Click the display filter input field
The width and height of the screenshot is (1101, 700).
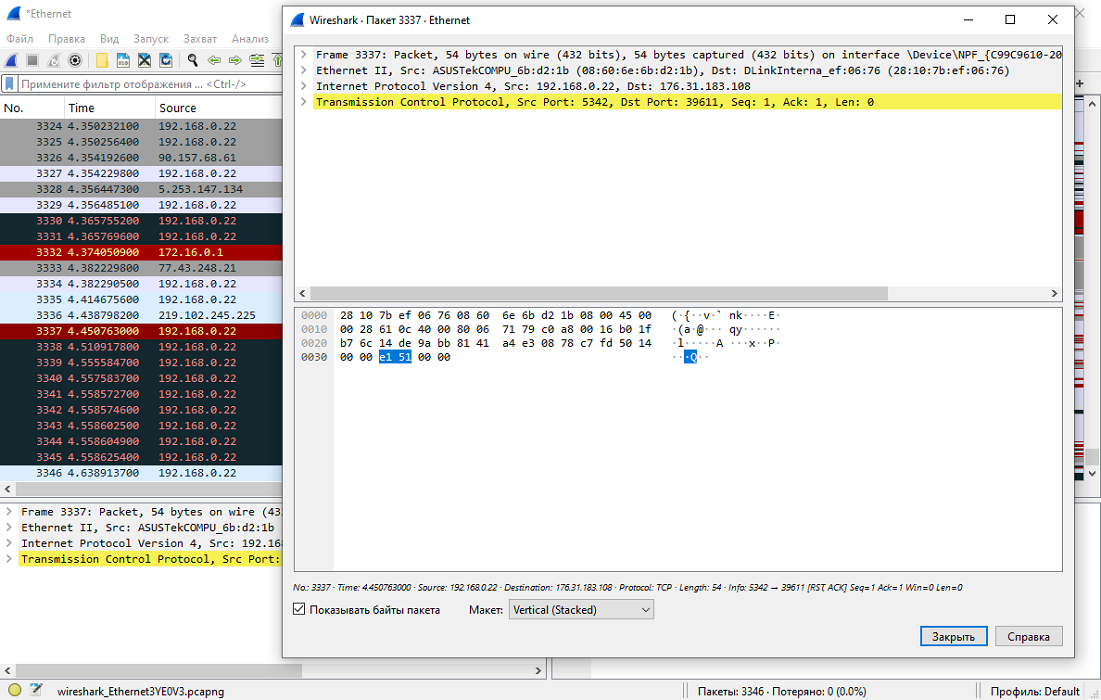151,84
